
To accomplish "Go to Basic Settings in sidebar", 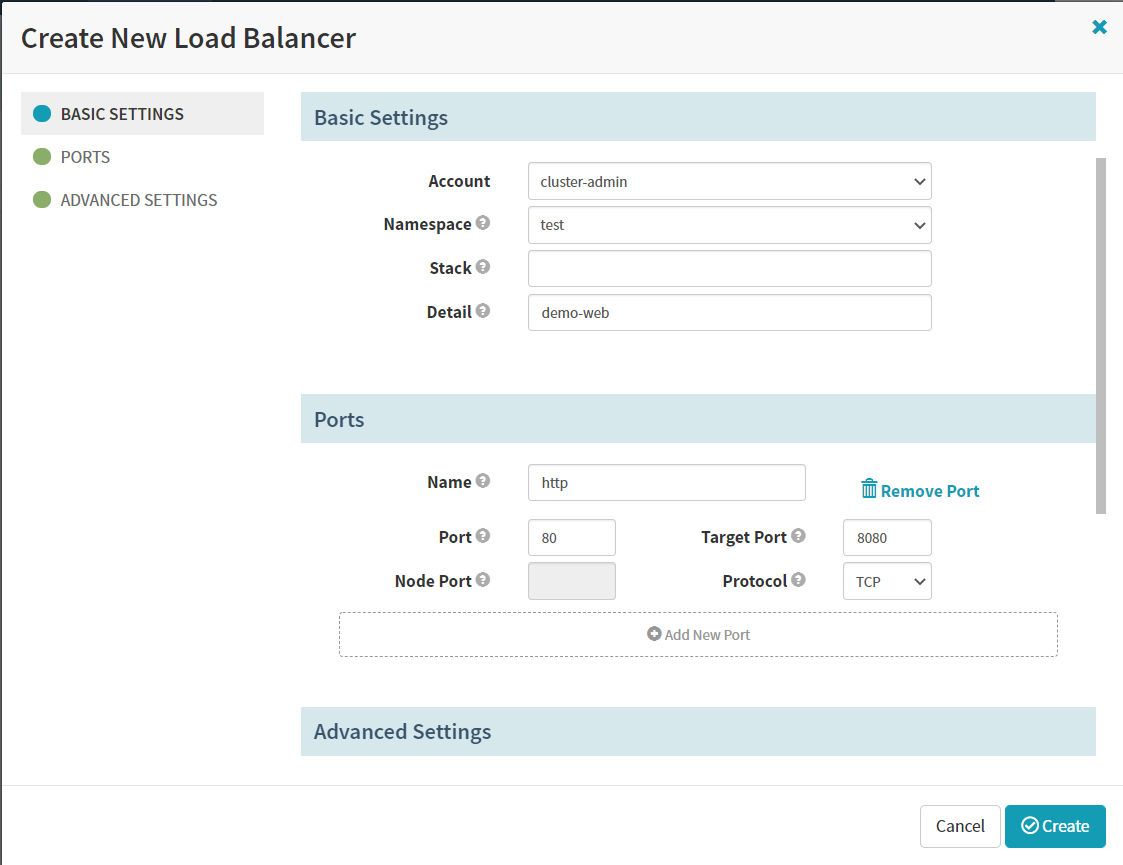I will click(143, 113).
